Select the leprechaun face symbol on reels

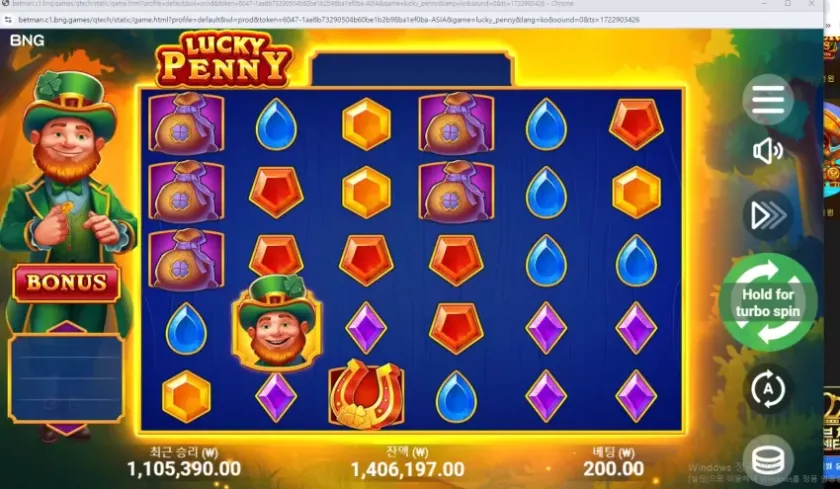pyautogui.click(x=277, y=323)
